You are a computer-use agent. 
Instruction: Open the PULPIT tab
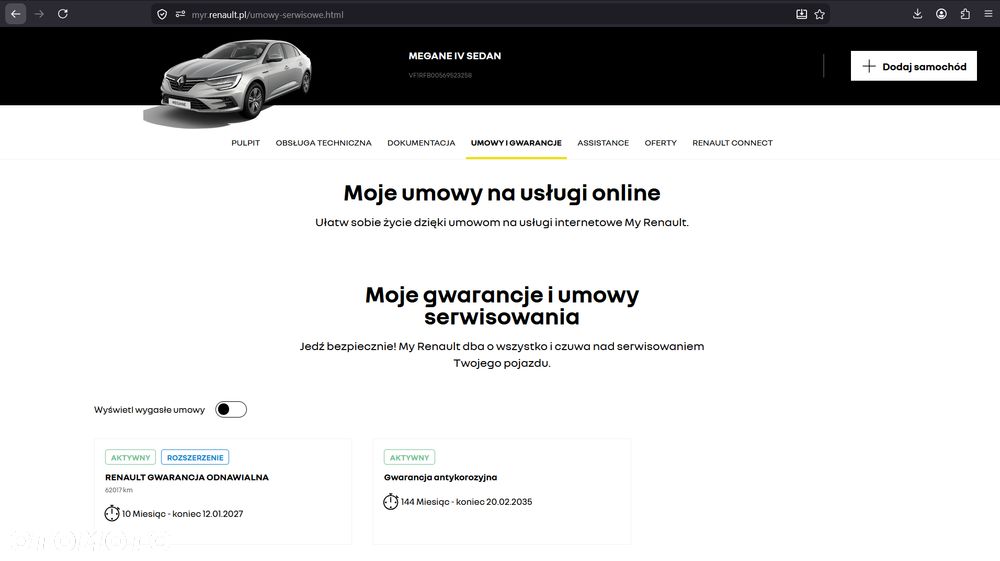click(246, 143)
